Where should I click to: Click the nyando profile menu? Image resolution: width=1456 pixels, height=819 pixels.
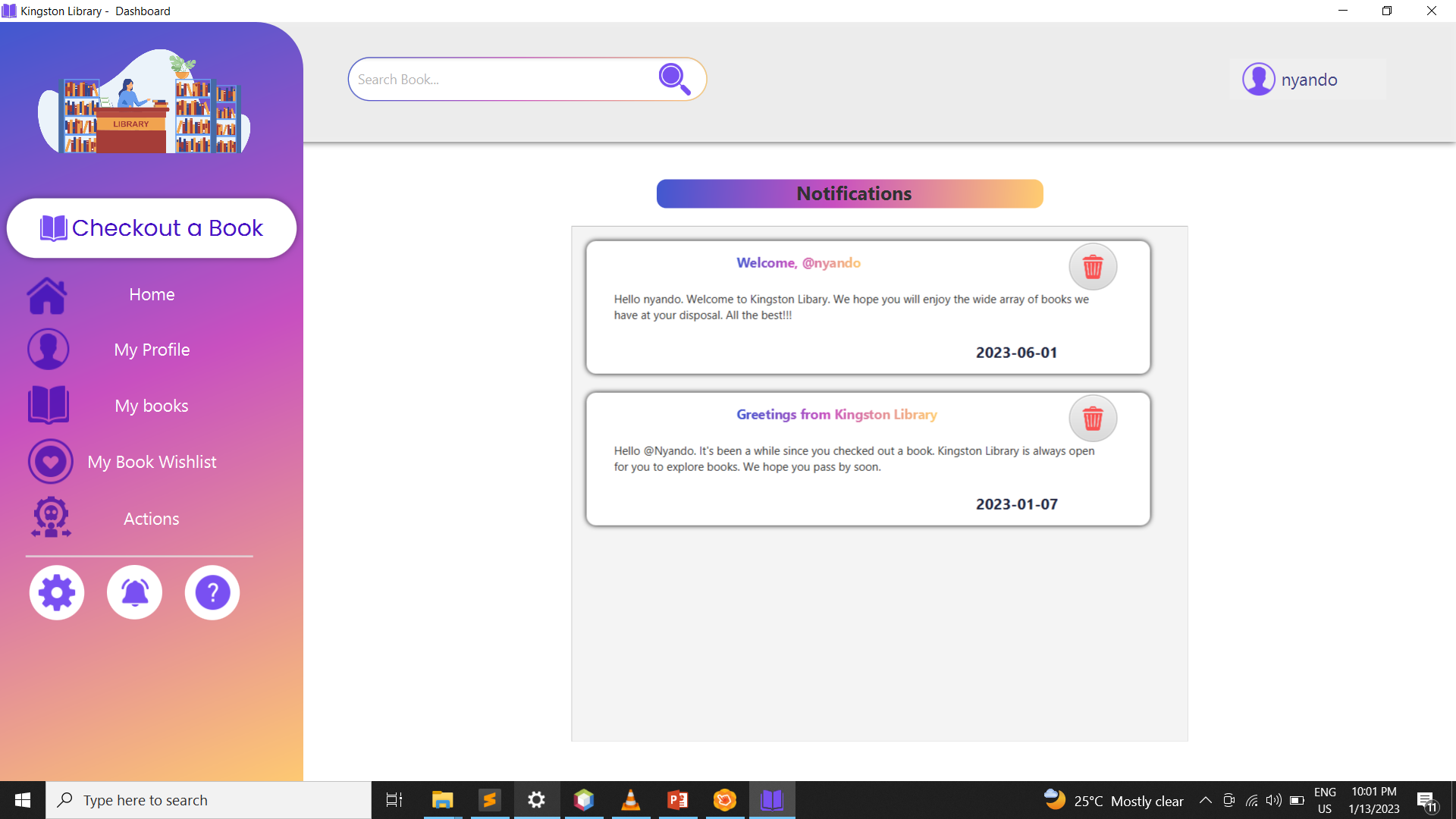1289,79
